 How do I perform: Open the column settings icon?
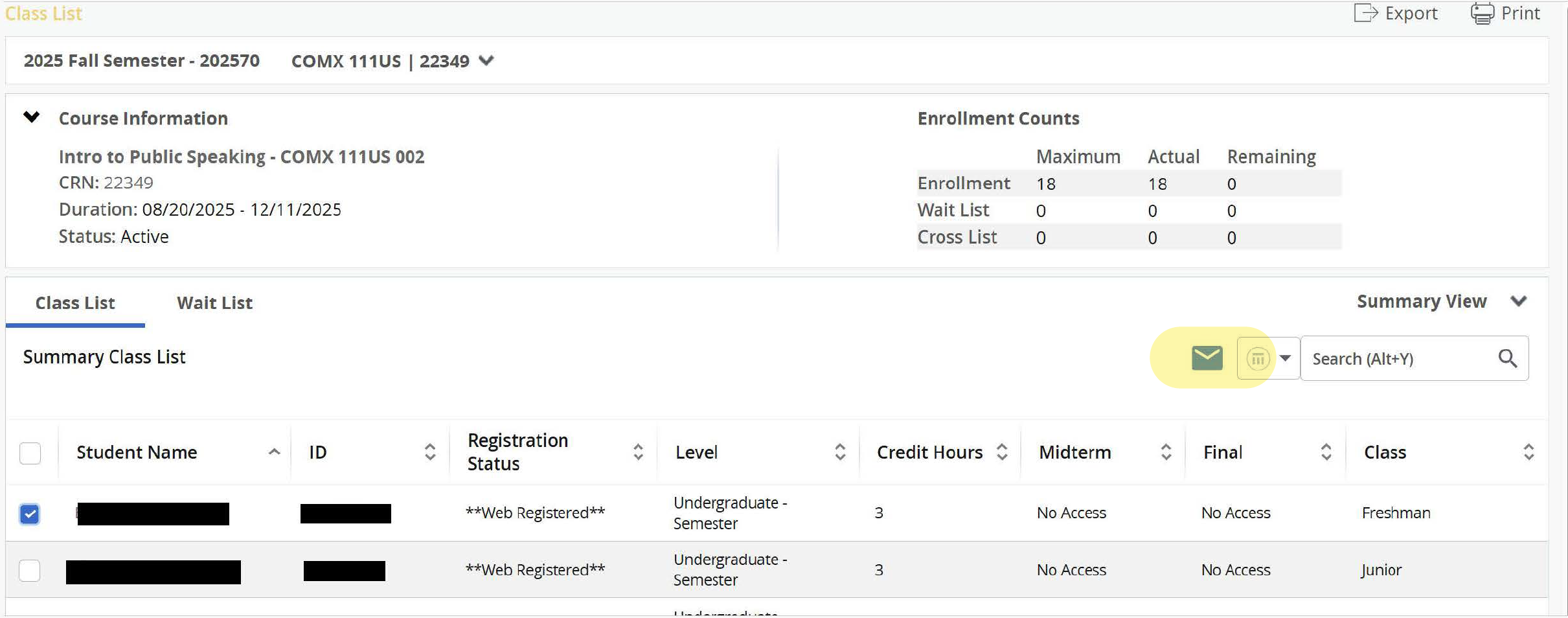coord(1258,358)
